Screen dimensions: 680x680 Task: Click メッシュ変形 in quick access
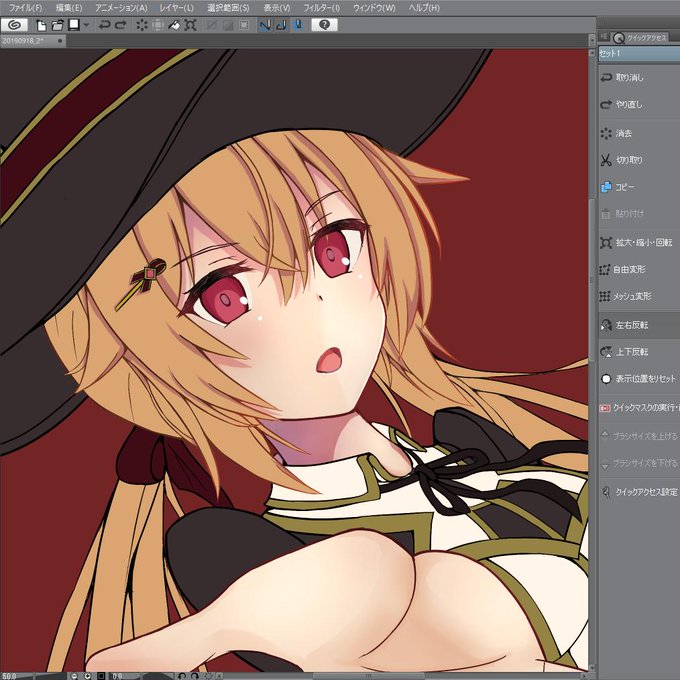tap(639, 296)
